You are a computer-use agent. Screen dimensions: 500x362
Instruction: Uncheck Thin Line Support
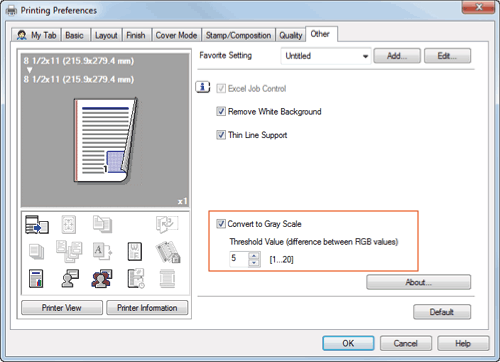click(x=221, y=135)
